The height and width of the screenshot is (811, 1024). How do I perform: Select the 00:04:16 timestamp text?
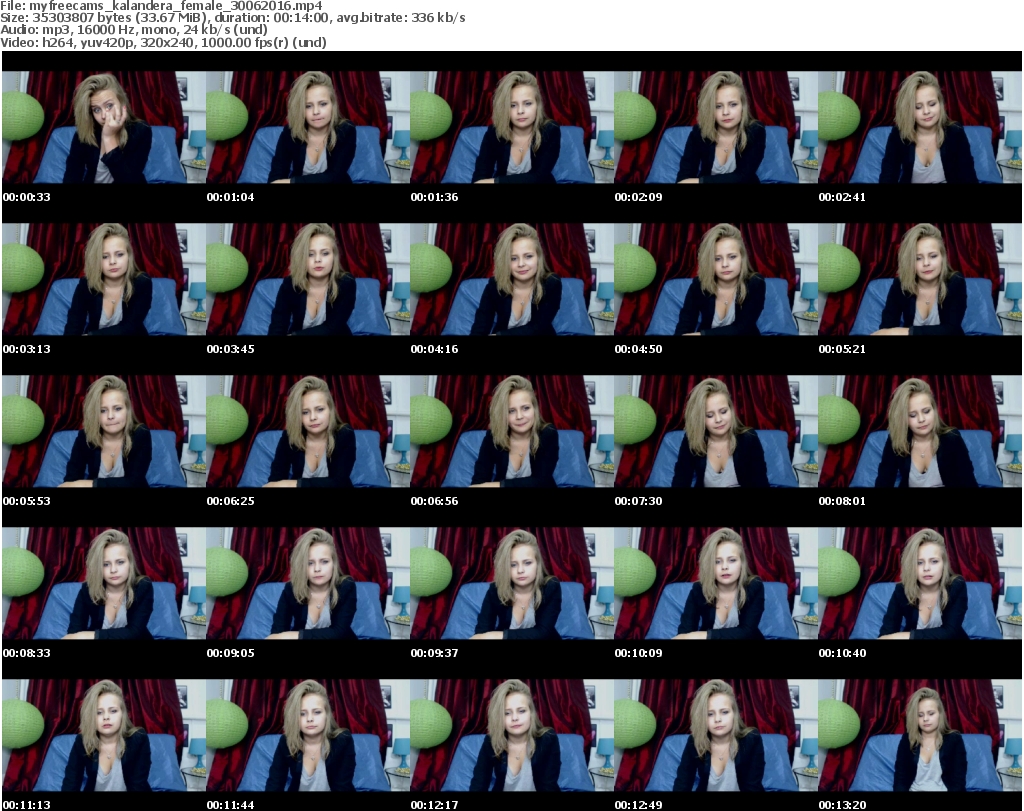click(x=434, y=349)
